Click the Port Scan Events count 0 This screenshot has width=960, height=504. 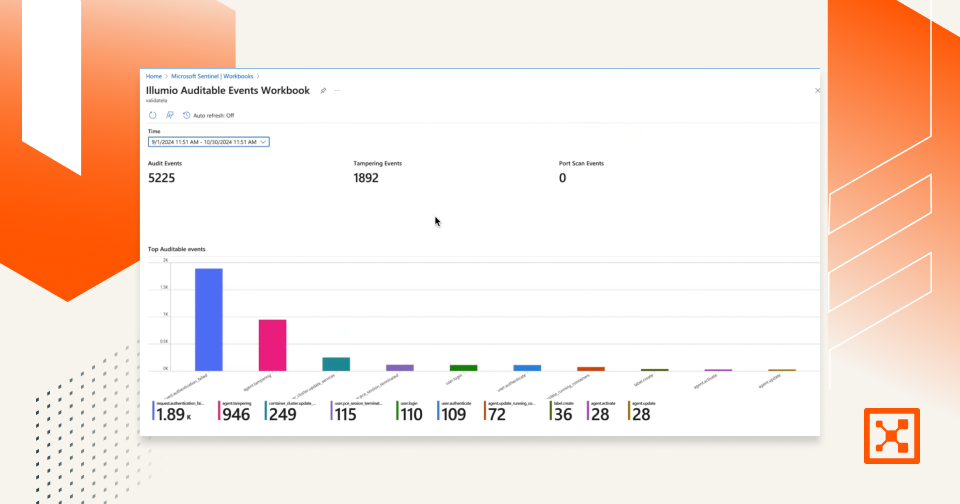[562, 178]
